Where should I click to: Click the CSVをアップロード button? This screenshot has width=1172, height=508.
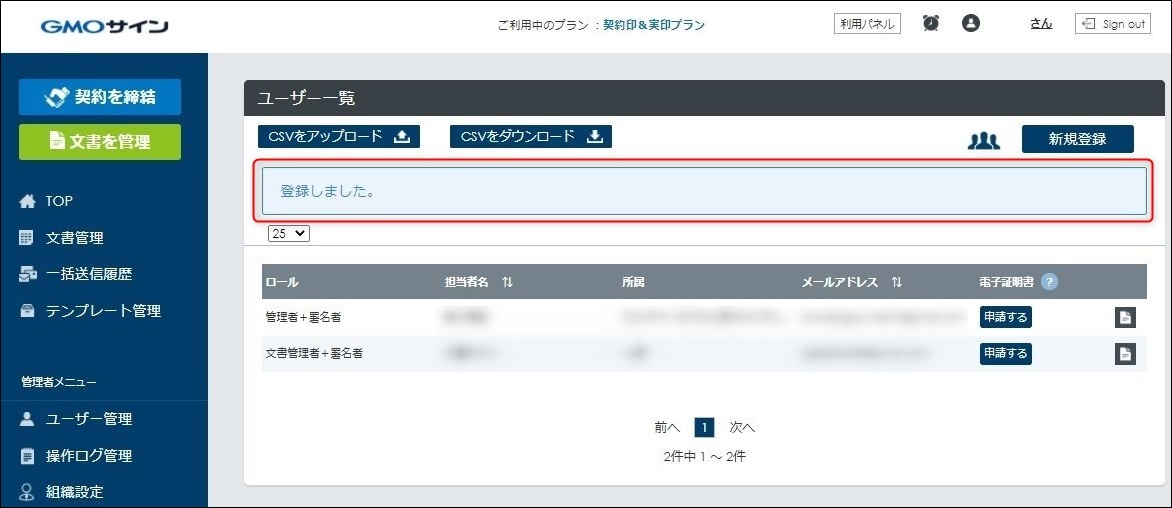pos(339,137)
